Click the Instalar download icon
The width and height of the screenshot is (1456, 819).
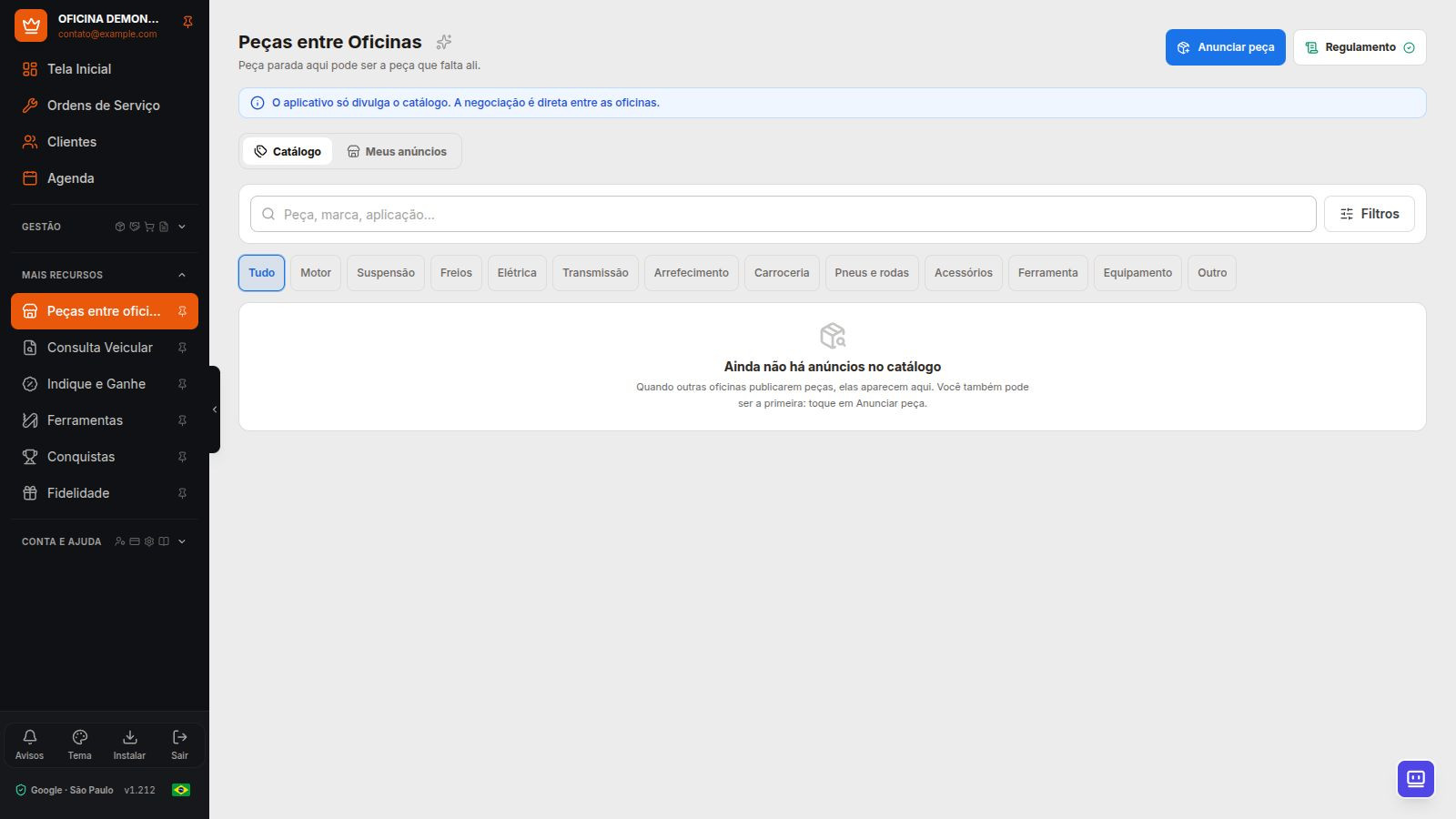[x=129, y=737]
